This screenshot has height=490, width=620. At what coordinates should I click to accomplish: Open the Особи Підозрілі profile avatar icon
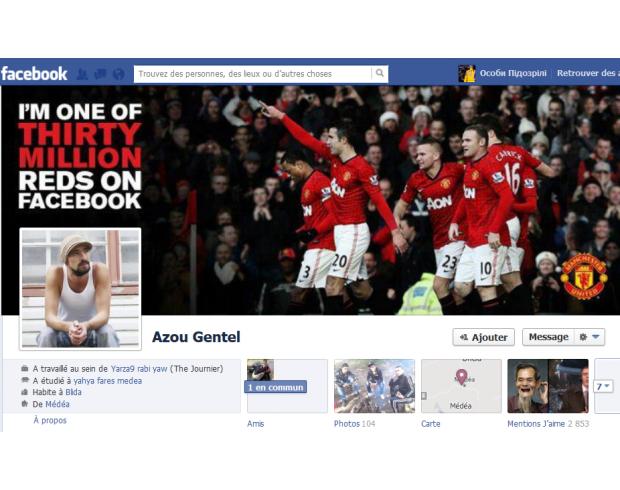(467, 74)
